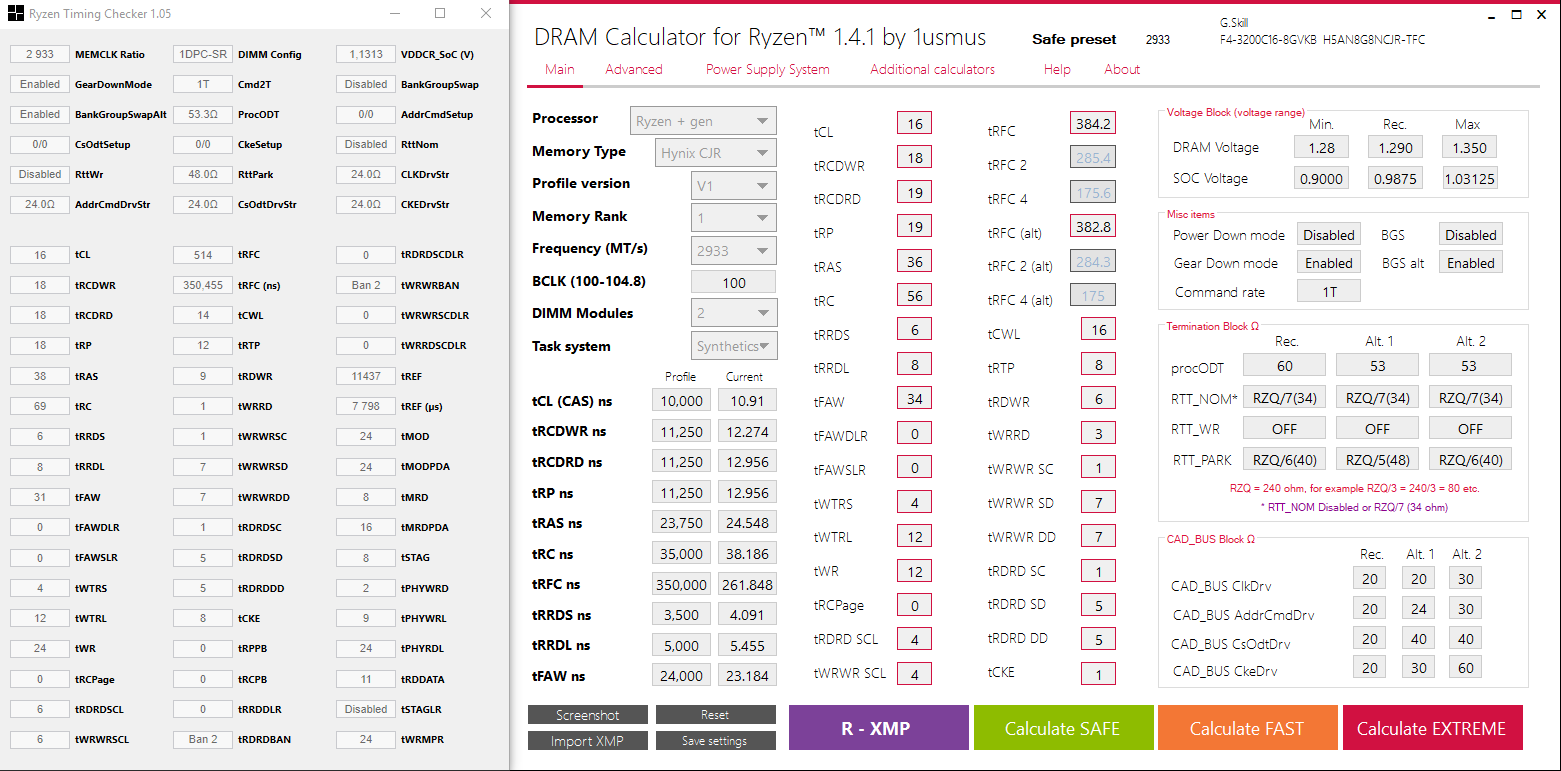Click the tRCDWR field in DRAM Calculator
This screenshot has height=771, width=1561.
pyautogui.click(x=914, y=158)
